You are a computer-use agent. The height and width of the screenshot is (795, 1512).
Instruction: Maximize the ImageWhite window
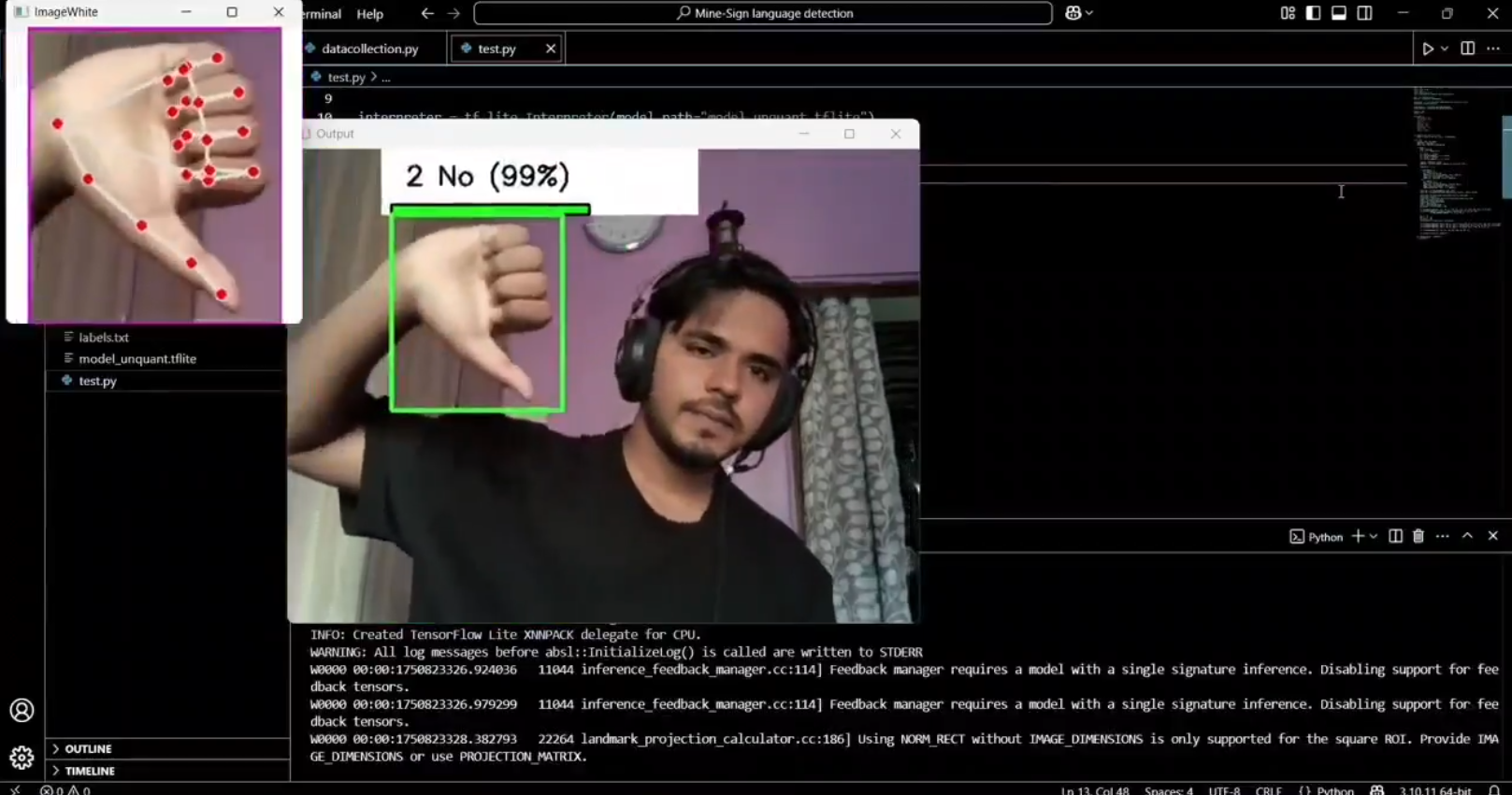pyautogui.click(x=232, y=12)
